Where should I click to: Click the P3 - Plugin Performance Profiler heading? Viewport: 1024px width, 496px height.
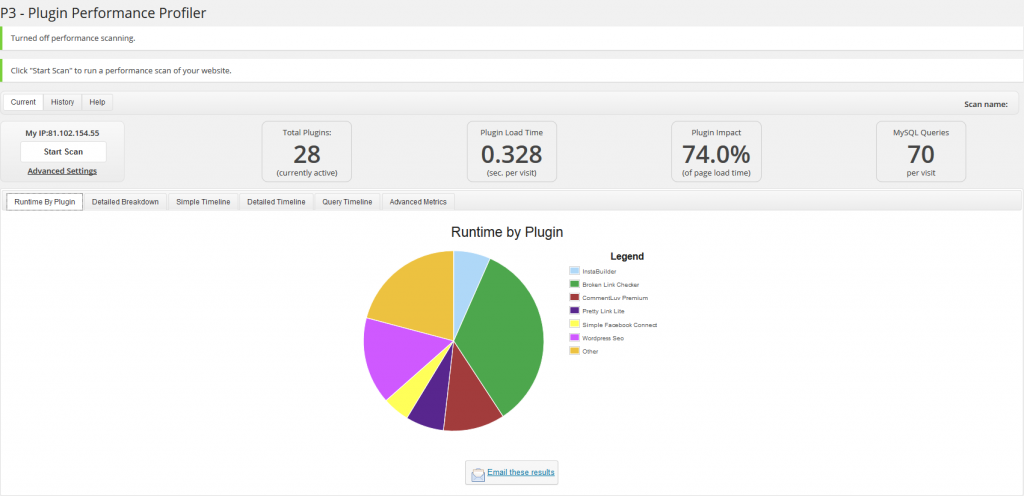tap(103, 12)
